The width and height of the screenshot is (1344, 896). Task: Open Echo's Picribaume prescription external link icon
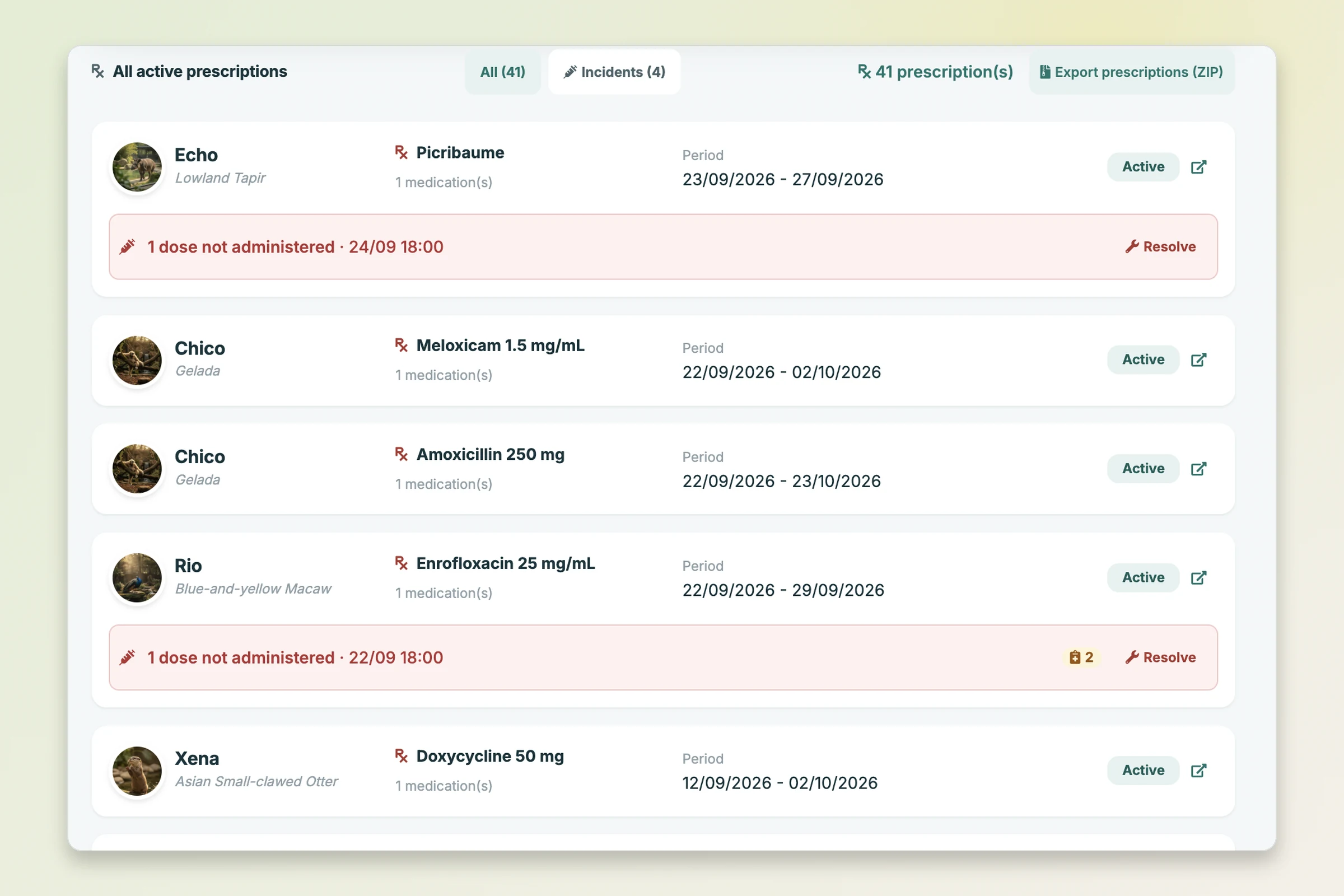coord(1198,167)
